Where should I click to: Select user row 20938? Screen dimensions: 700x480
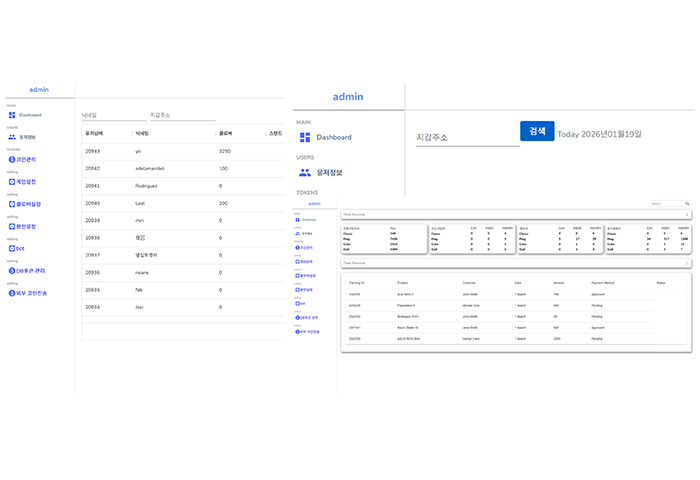pos(183,238)
